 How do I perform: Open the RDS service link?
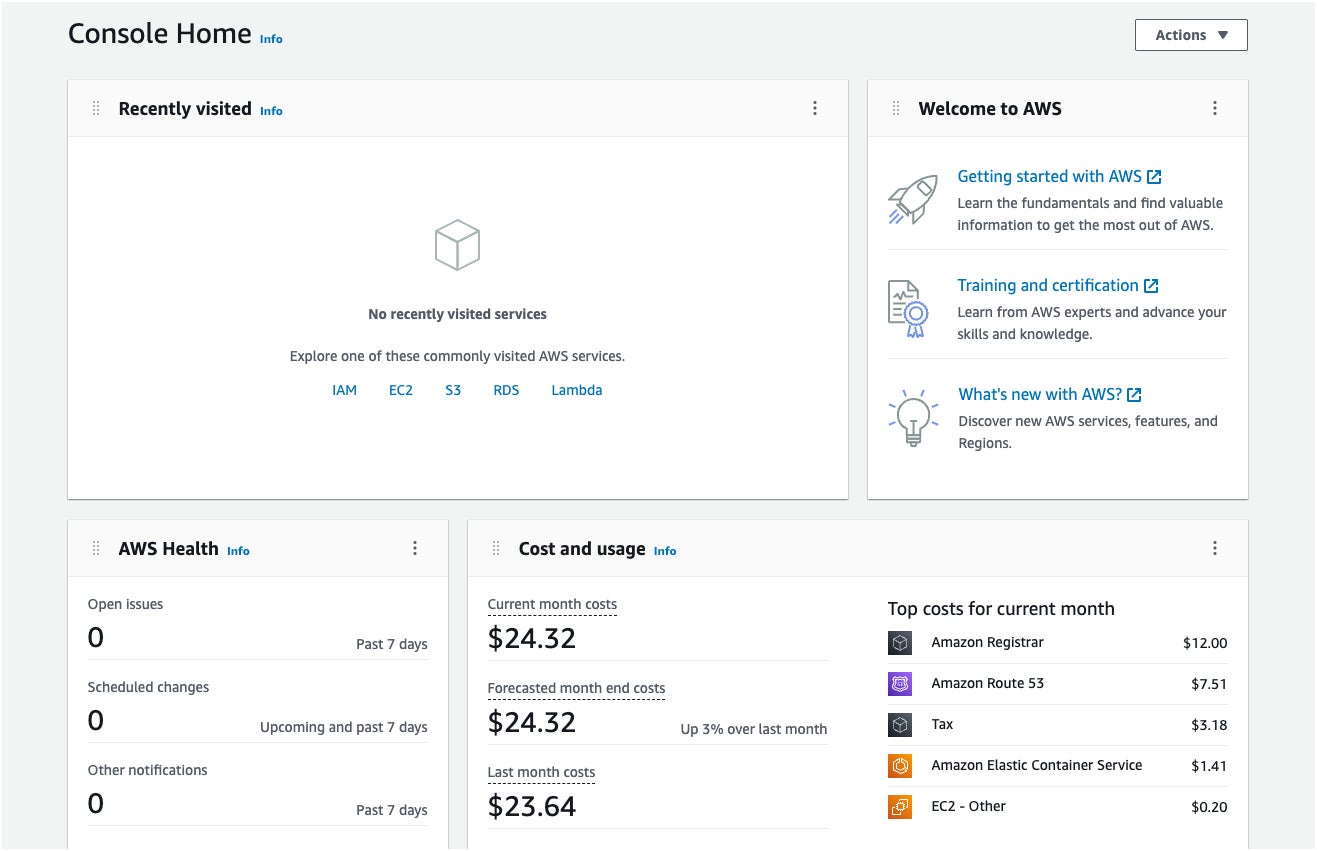pos(506,390)
